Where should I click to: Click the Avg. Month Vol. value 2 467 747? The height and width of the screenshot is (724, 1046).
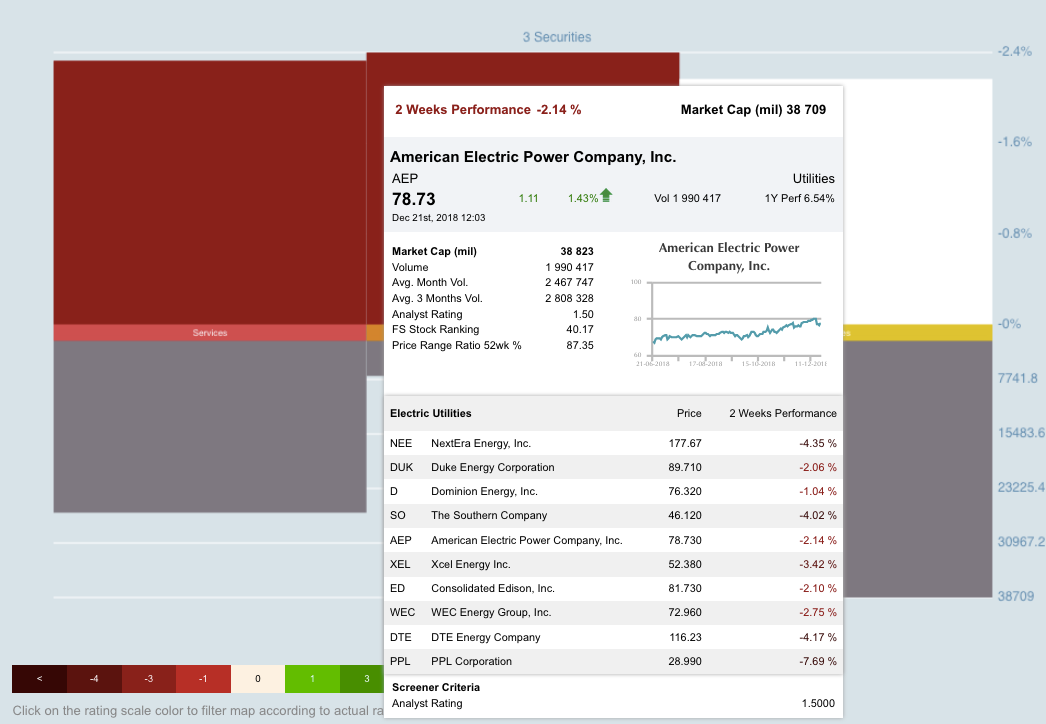point(569,282)
